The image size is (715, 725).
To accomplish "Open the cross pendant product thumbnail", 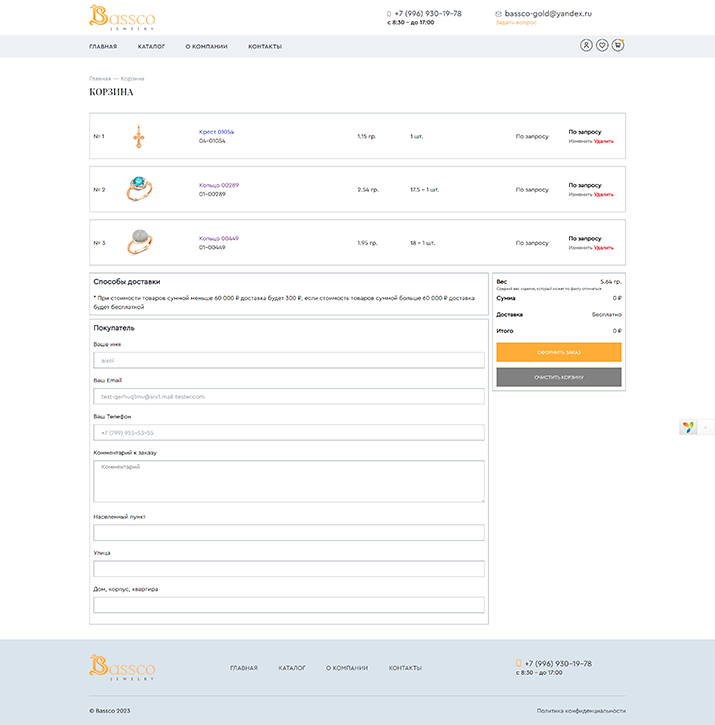I will point(139,136).
